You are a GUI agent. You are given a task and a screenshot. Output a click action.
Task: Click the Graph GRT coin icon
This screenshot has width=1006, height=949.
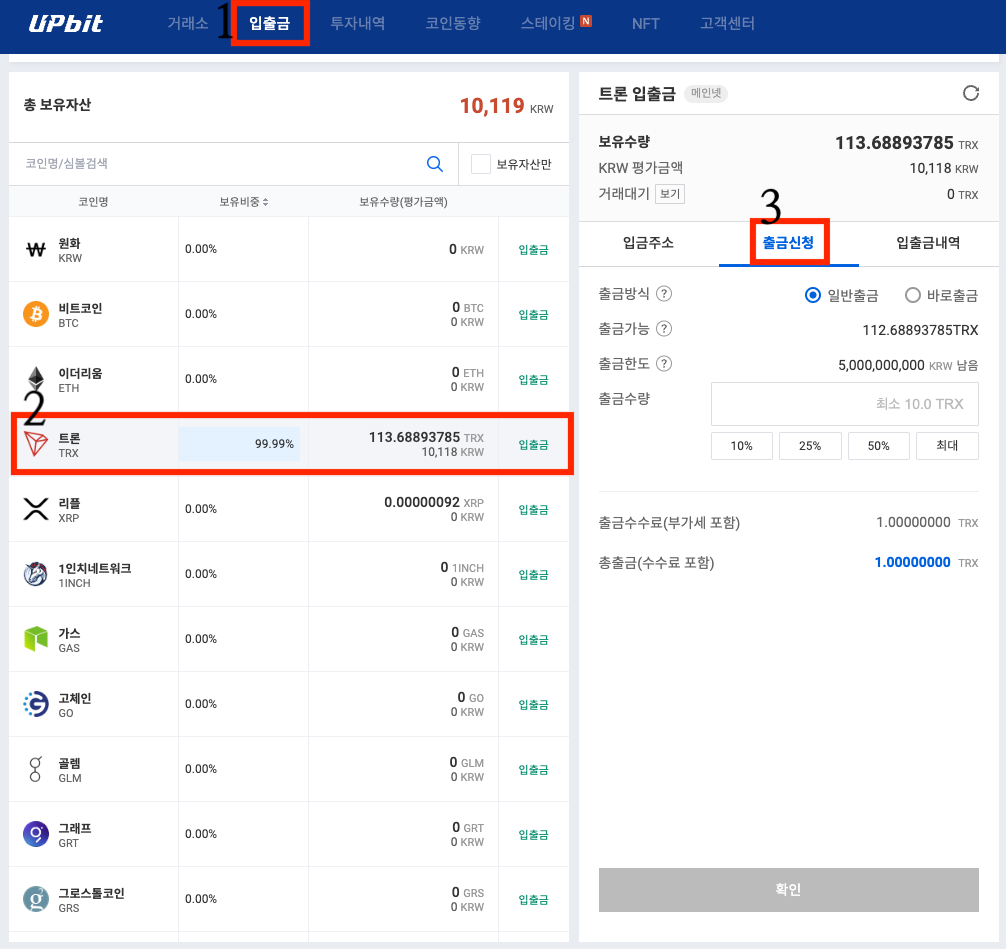point(36,834)
